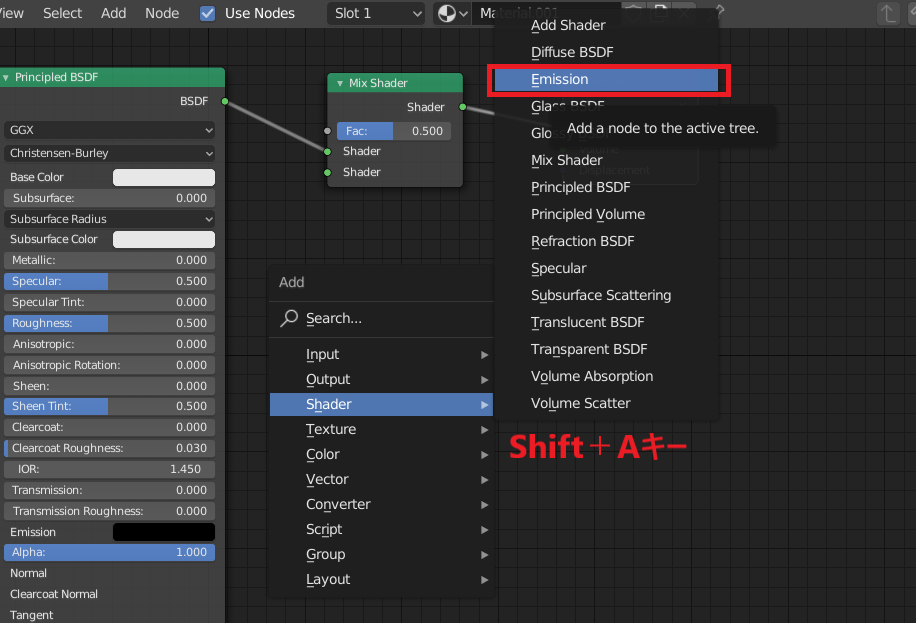The image size is (916, 623).
Task: Open the Converter submenu
Action: tap(381, 504)
